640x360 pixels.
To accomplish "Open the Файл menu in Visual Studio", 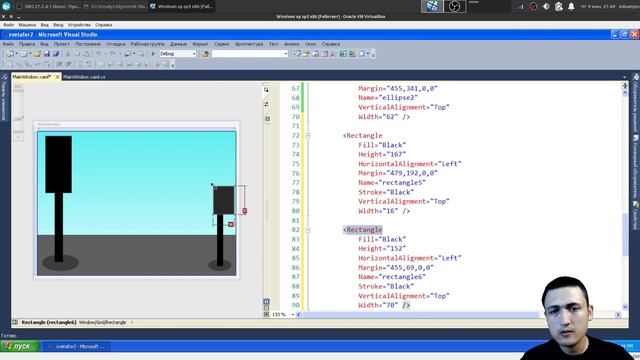I will [8, 44].
